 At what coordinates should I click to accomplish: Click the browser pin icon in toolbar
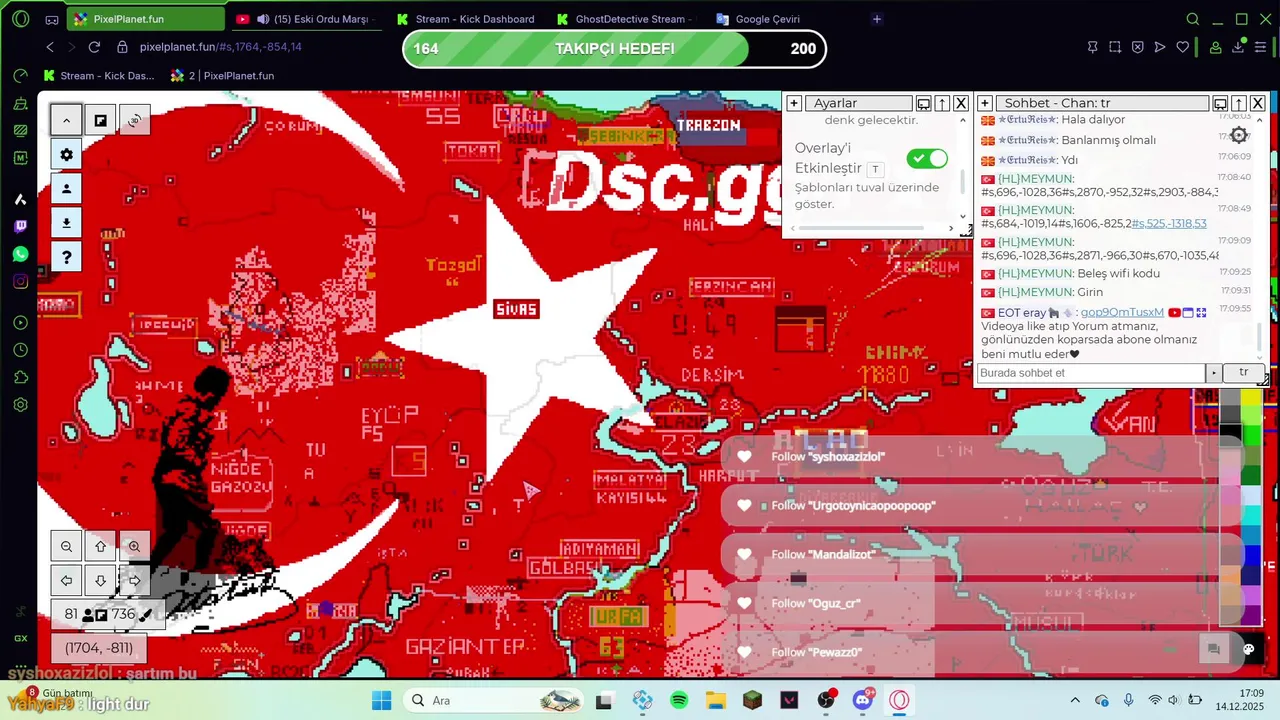tap(1092, 47)
